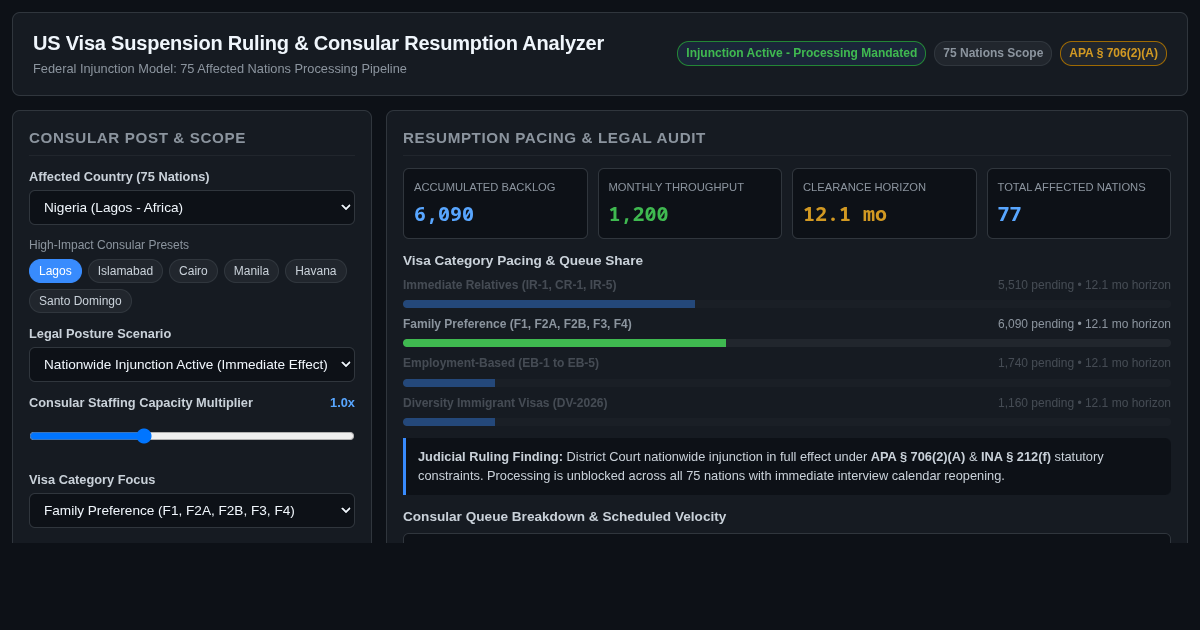This screenshot has width=1200, height=630.
Task: Click the Injunction Active status badge
Action: (801, 53)
